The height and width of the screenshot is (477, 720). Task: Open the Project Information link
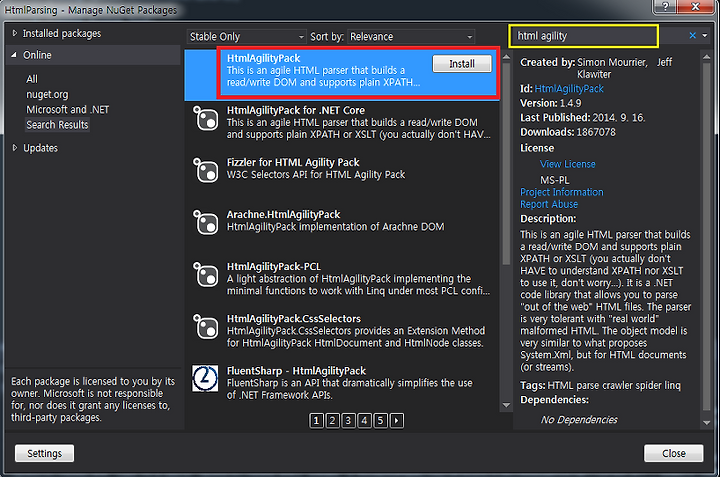click(562, 192)
